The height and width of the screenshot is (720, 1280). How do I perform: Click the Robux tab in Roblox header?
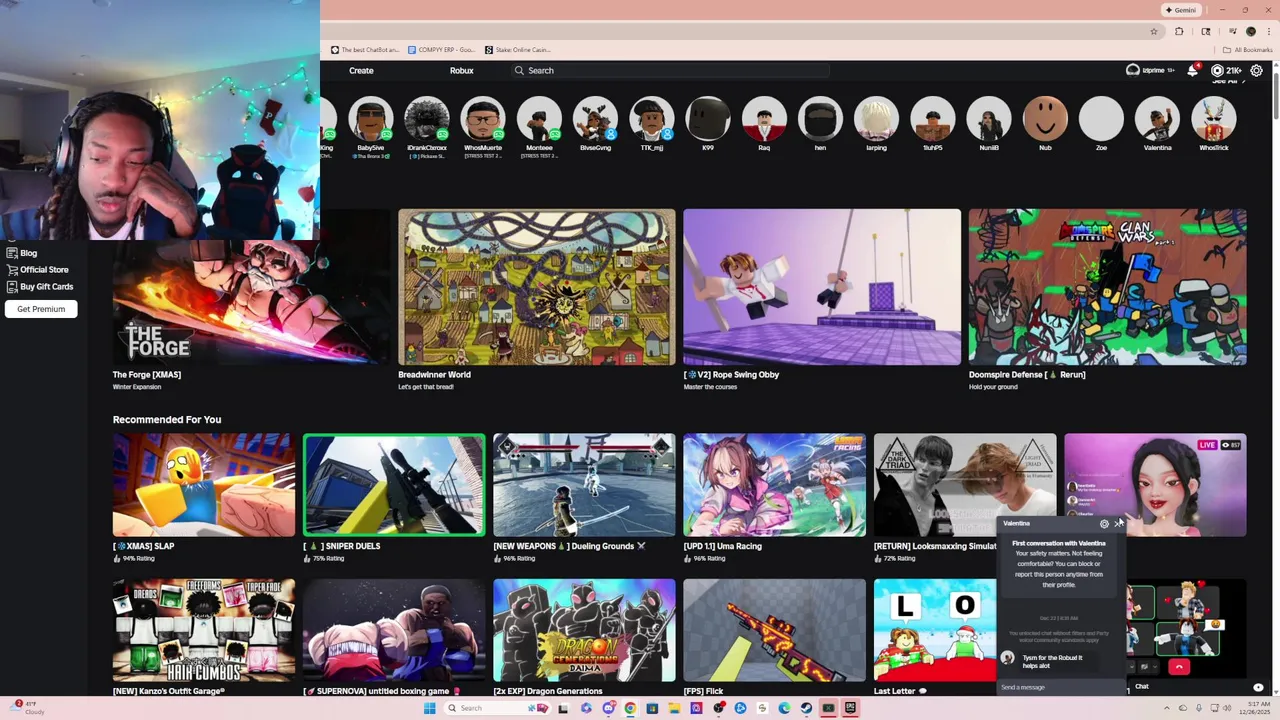tap(461, 70)
